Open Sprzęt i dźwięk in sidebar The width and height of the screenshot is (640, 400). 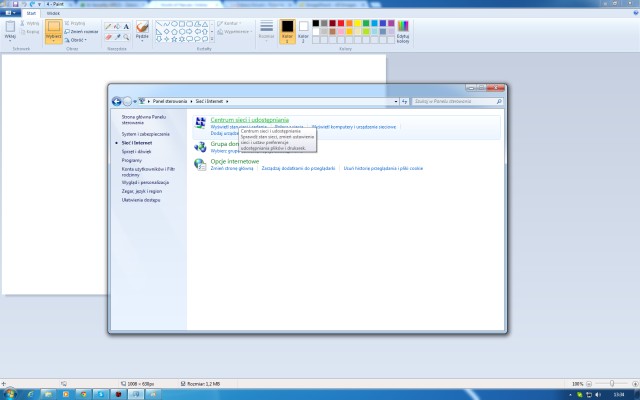point(136,152)
